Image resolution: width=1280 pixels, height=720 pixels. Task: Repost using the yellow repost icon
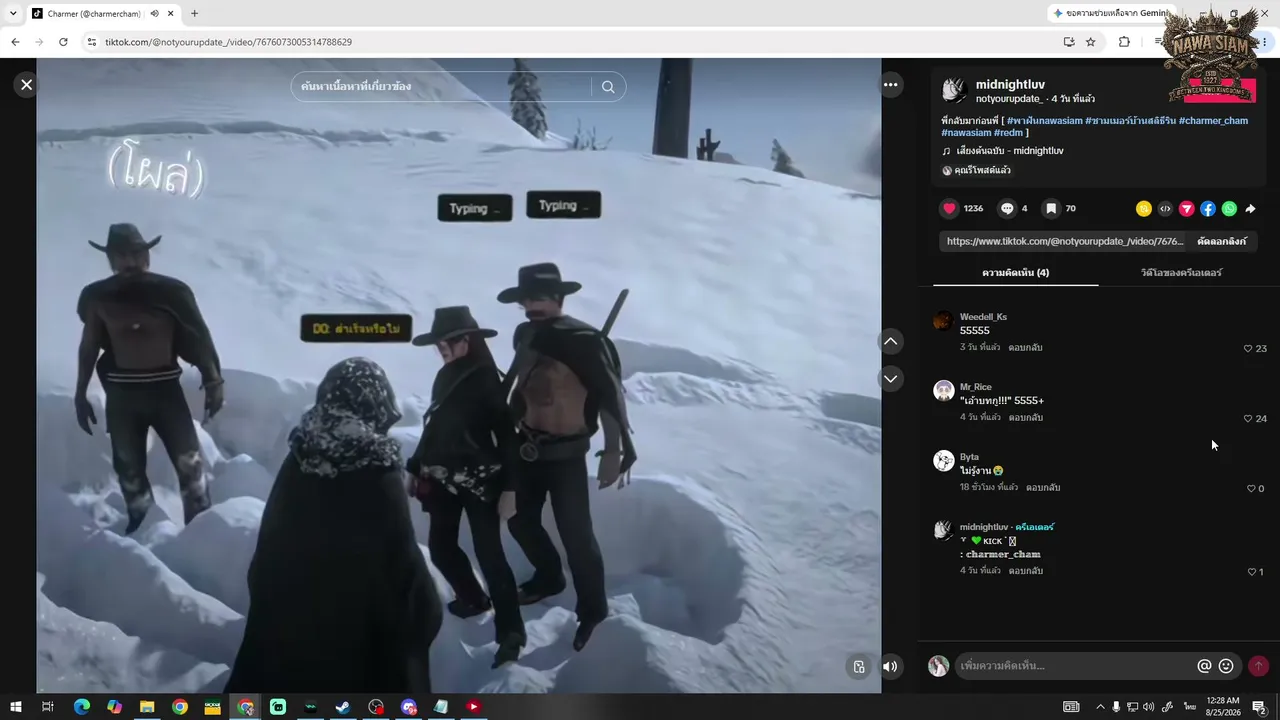pos(1144,209)
